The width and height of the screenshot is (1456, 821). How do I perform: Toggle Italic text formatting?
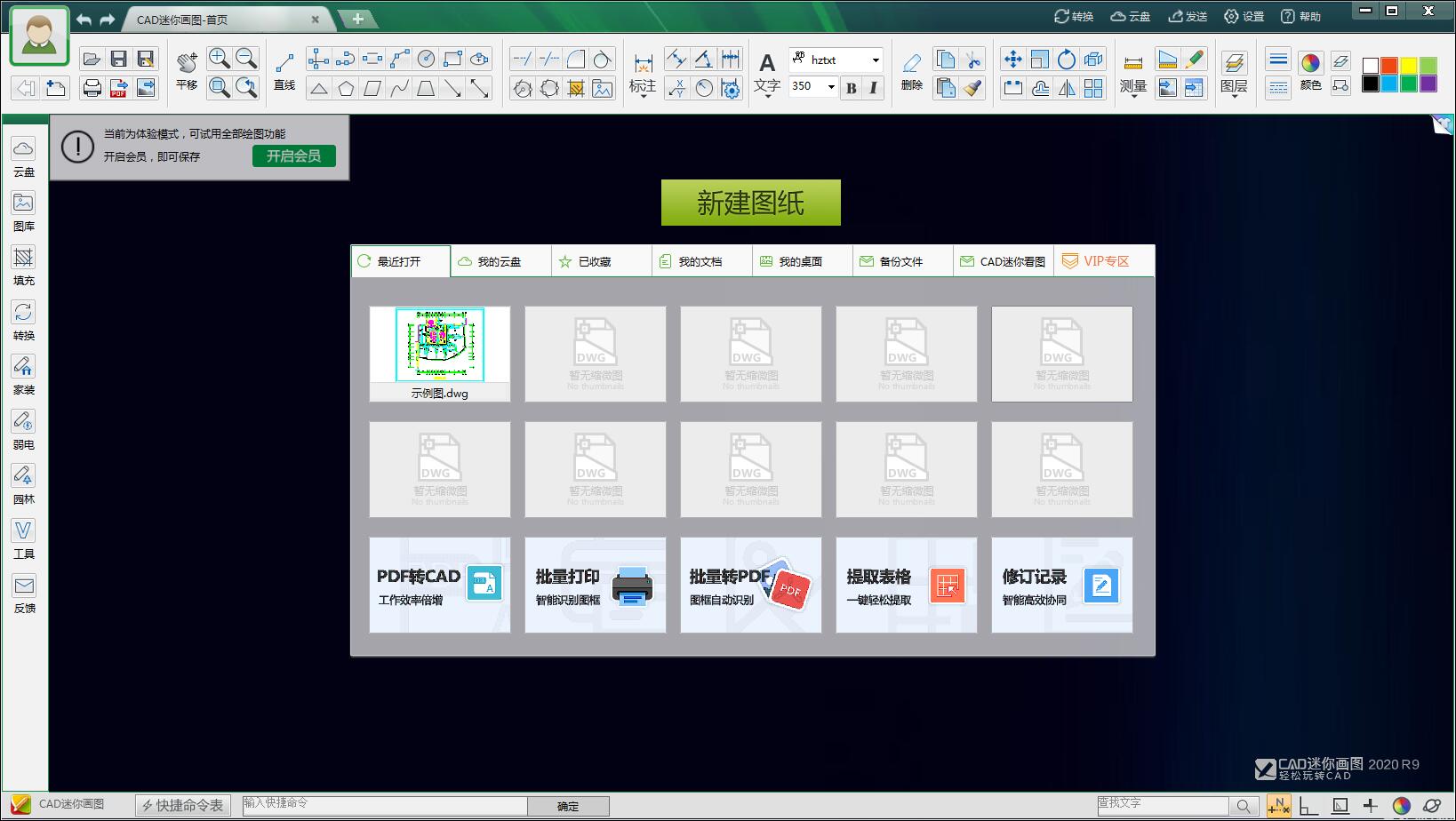[x=873, y=87]
